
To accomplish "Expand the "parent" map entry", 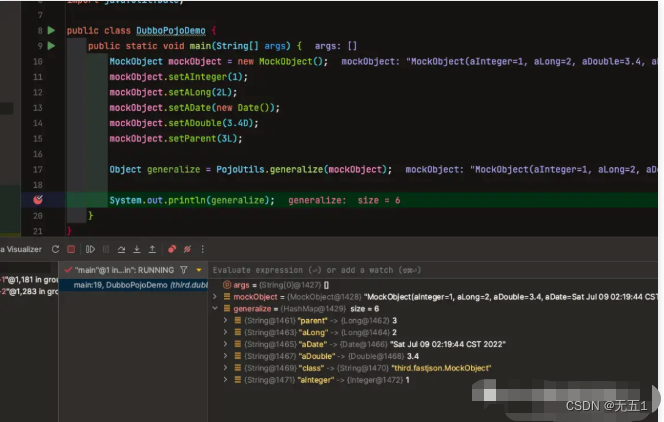I will (226, 320).
